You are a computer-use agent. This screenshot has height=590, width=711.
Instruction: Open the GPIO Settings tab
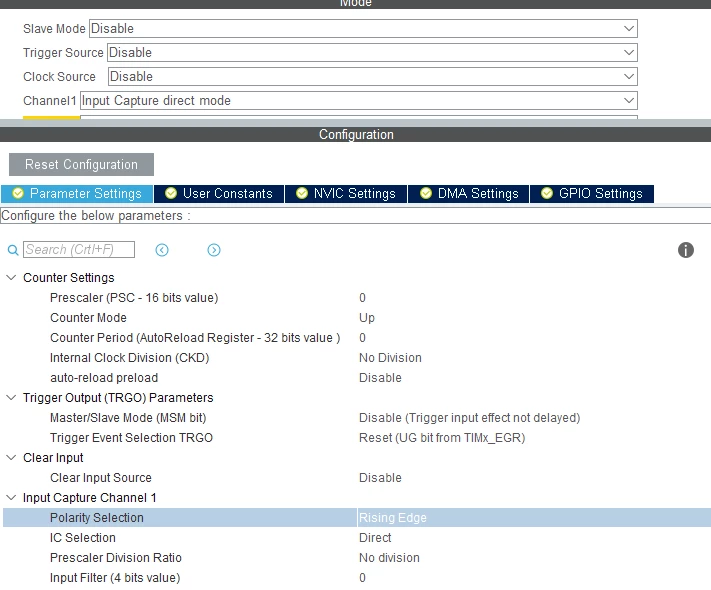592,194
